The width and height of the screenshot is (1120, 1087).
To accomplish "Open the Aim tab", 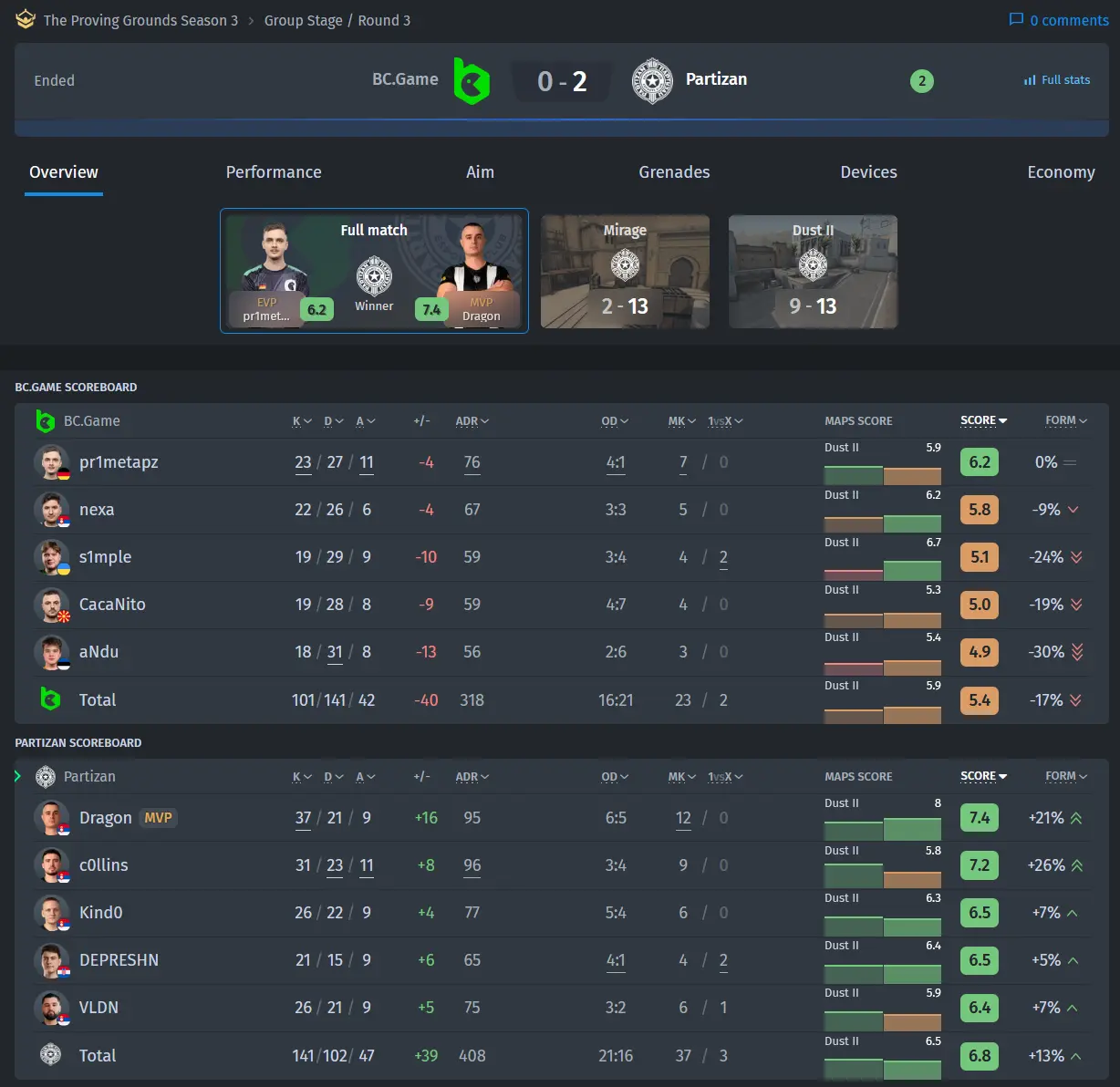I will coord(480,172).
